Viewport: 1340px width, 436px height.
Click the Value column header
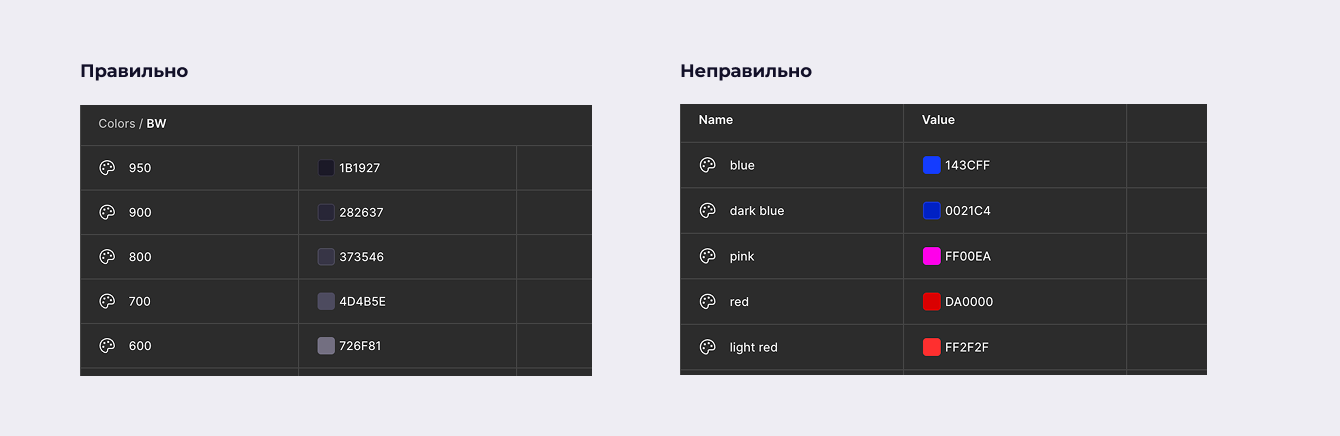pyautogui.click(x=938, y=120)
